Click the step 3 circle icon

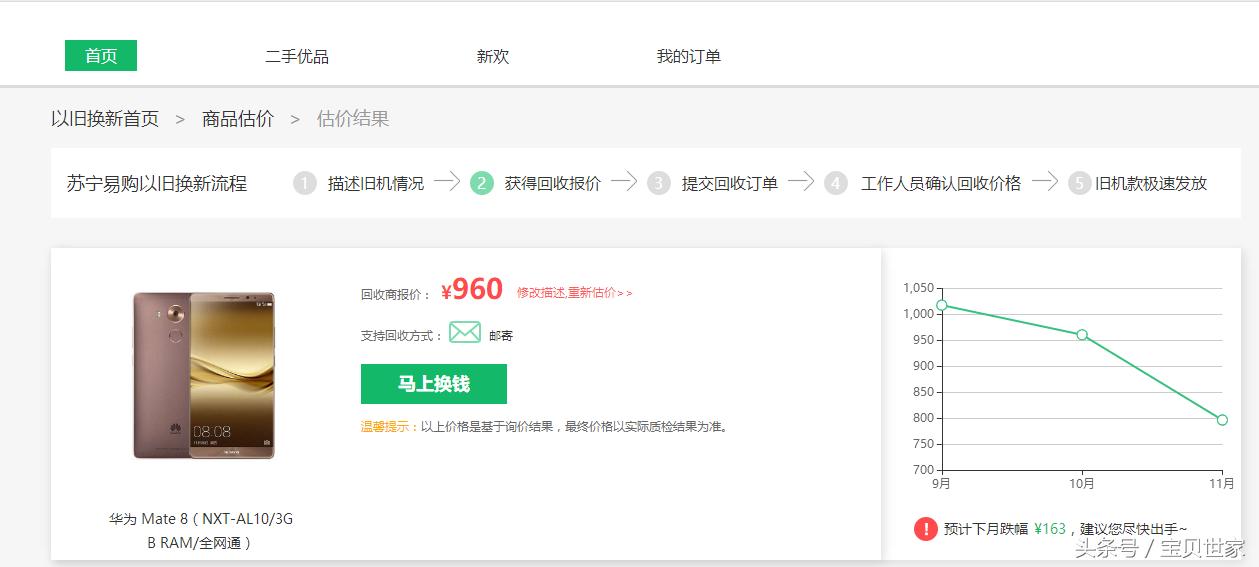coord(658,183)
